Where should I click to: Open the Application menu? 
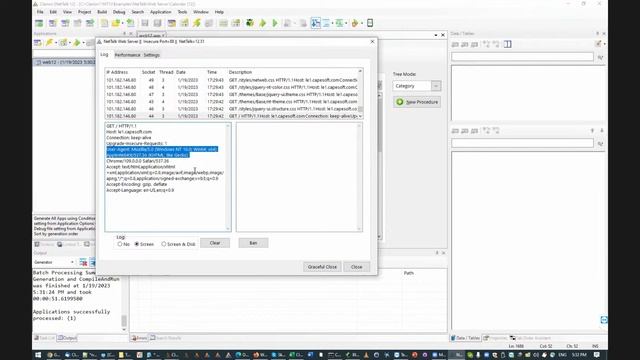tap(160, 12)
